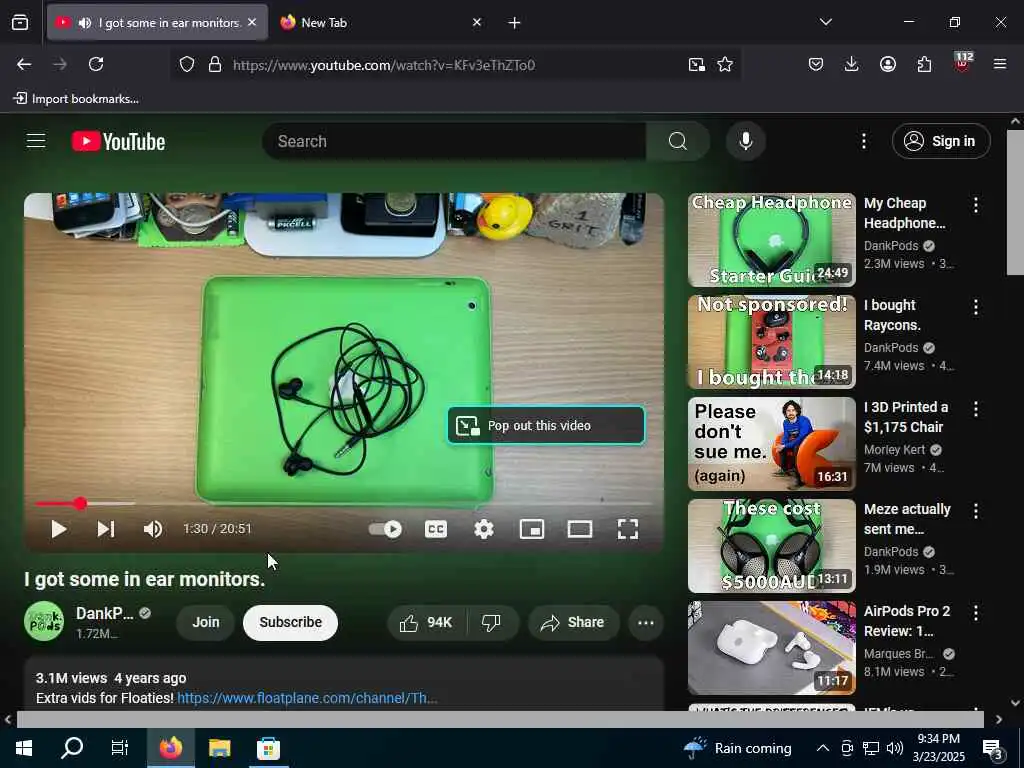Image resolution: width=1024 pixels, height=768 pixels.
Task: View site security lock info
Action: tap(215, 65)
